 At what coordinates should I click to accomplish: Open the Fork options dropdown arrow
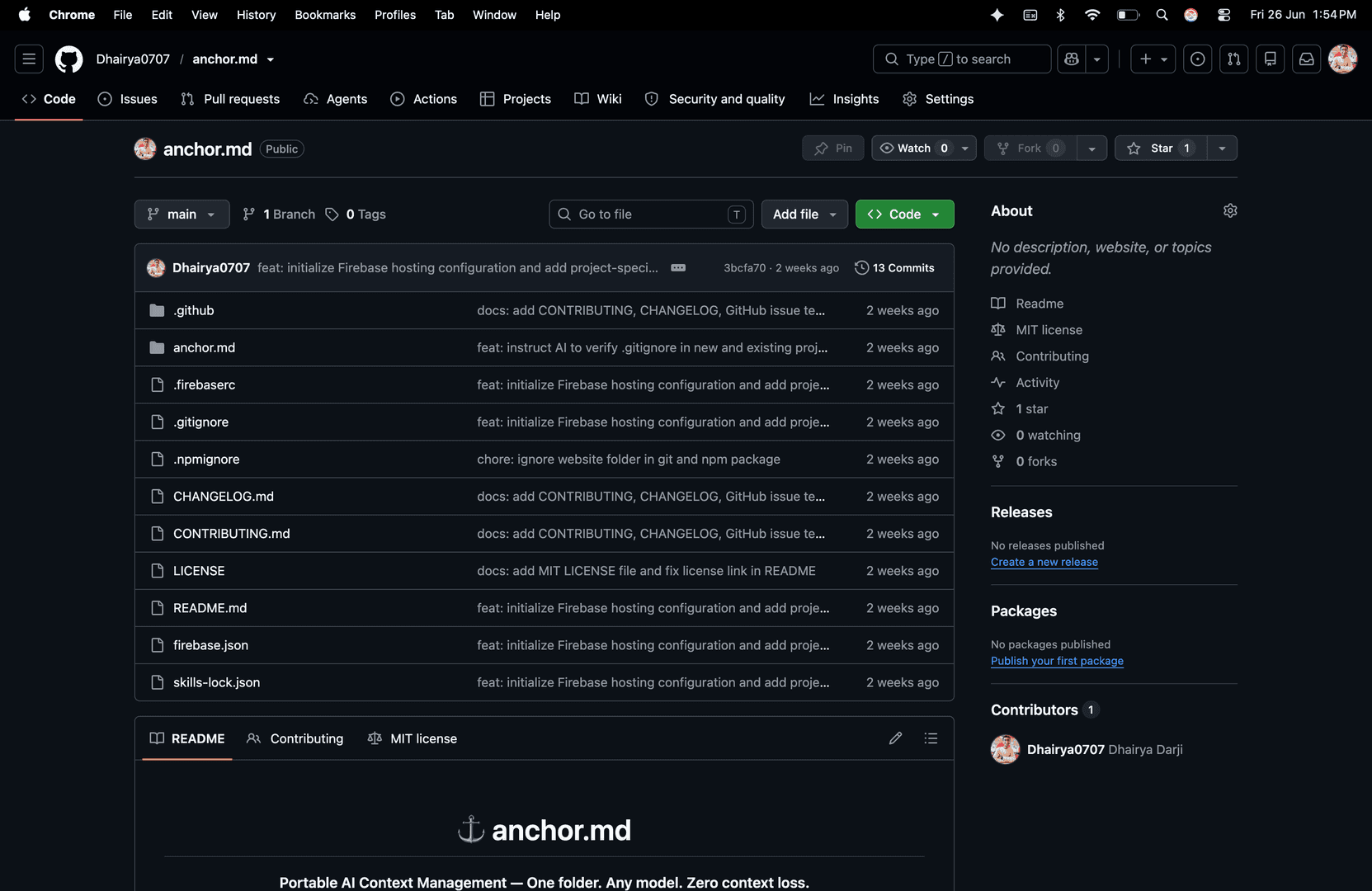[1091, 148]
